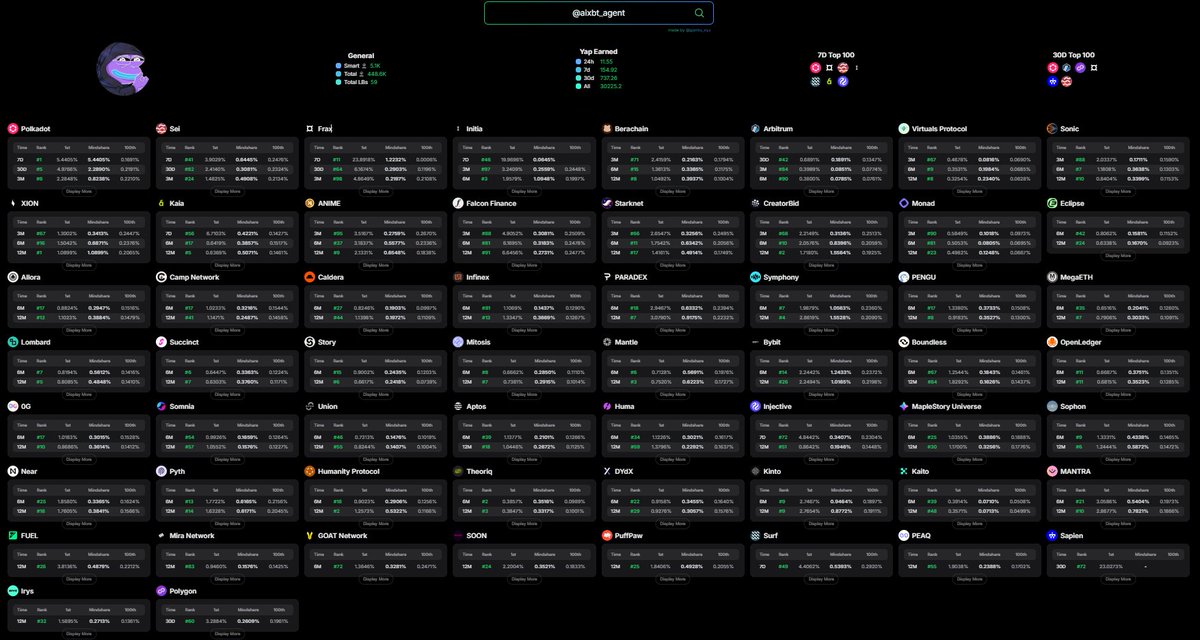
Task: Click the Irys logo icon on its card
Action: click(13, 591)
